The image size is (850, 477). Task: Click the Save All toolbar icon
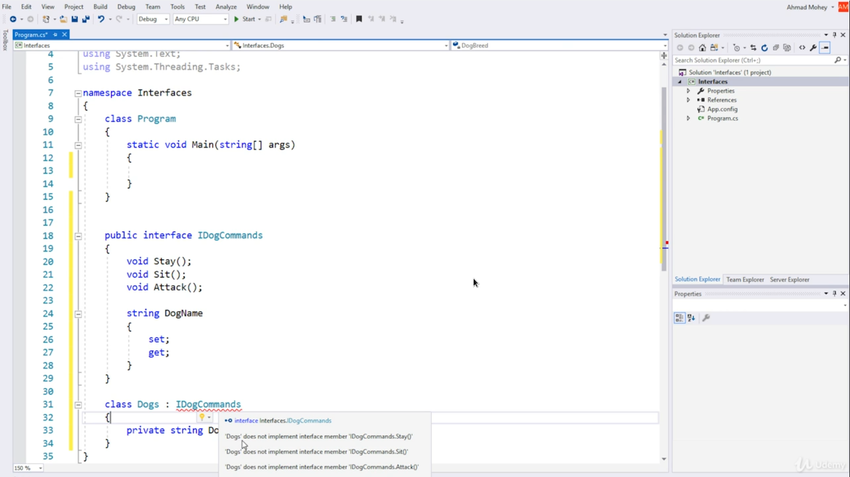86,19
